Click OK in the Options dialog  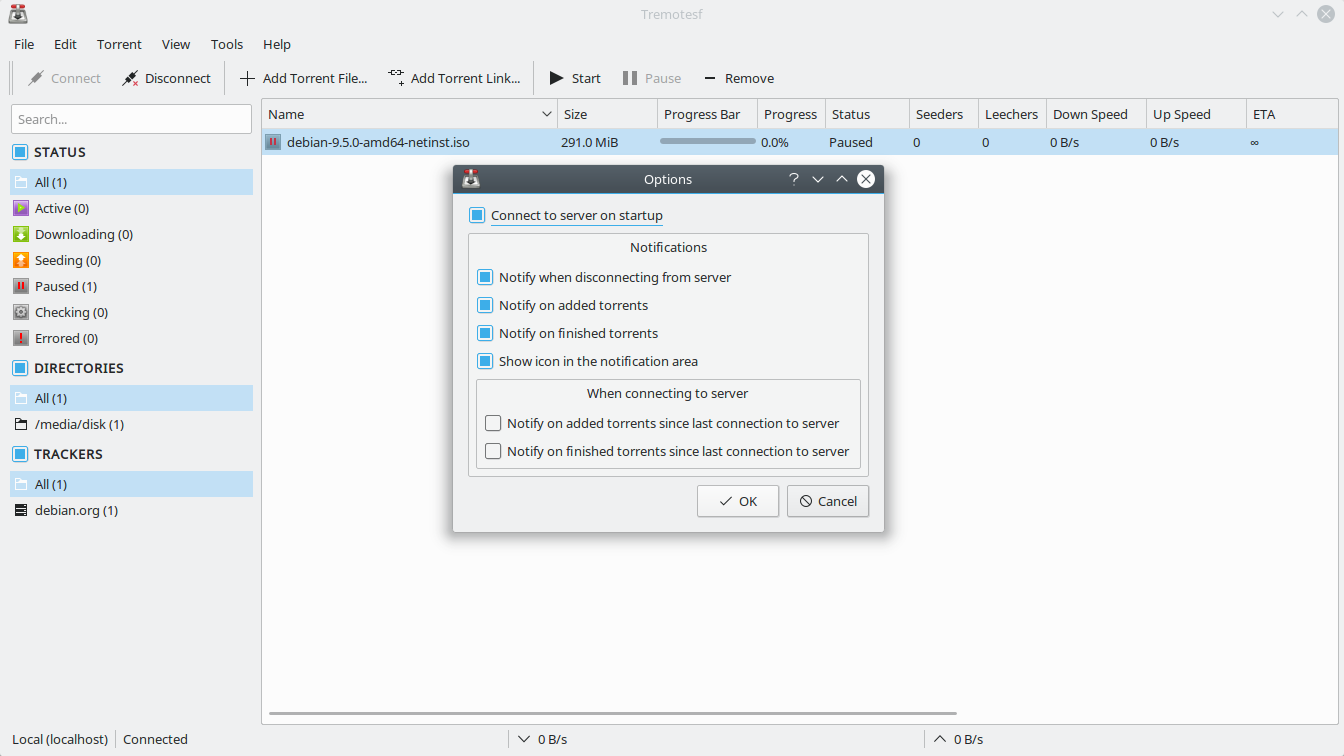tap(737, 501)
